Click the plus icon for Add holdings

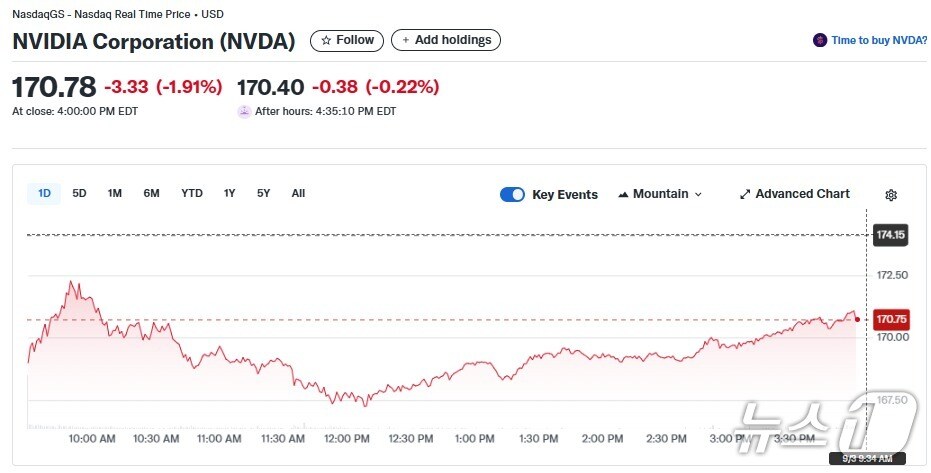click(405, 41)
